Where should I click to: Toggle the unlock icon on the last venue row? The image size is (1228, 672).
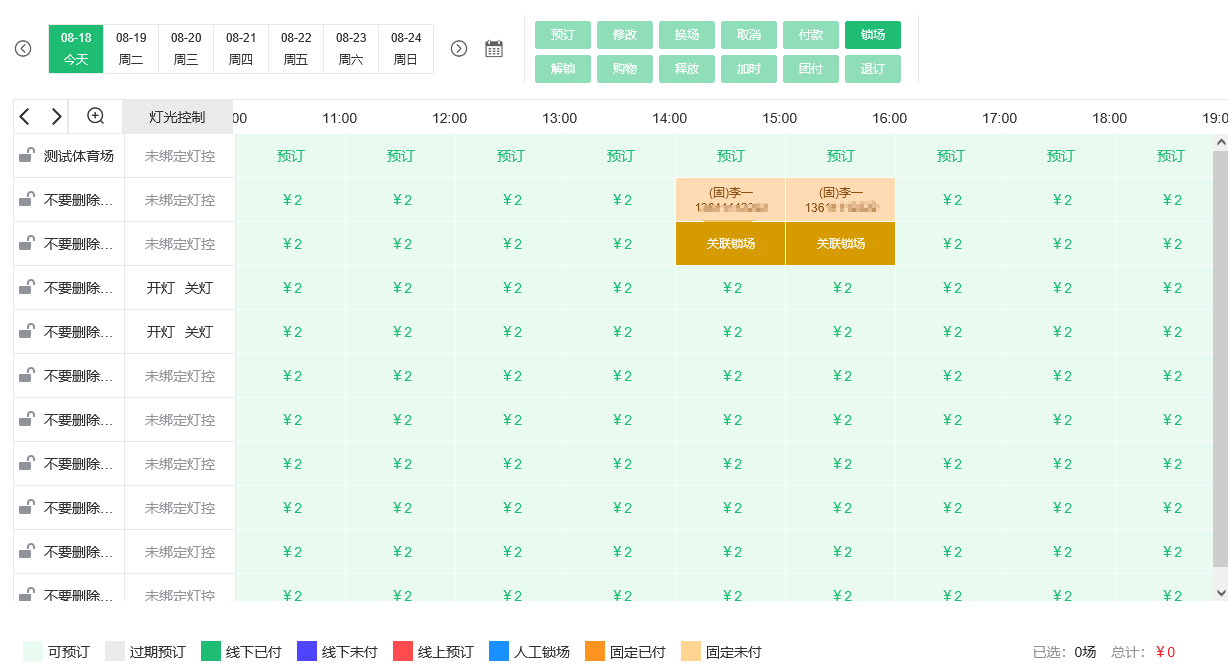(x=27, y=594)
